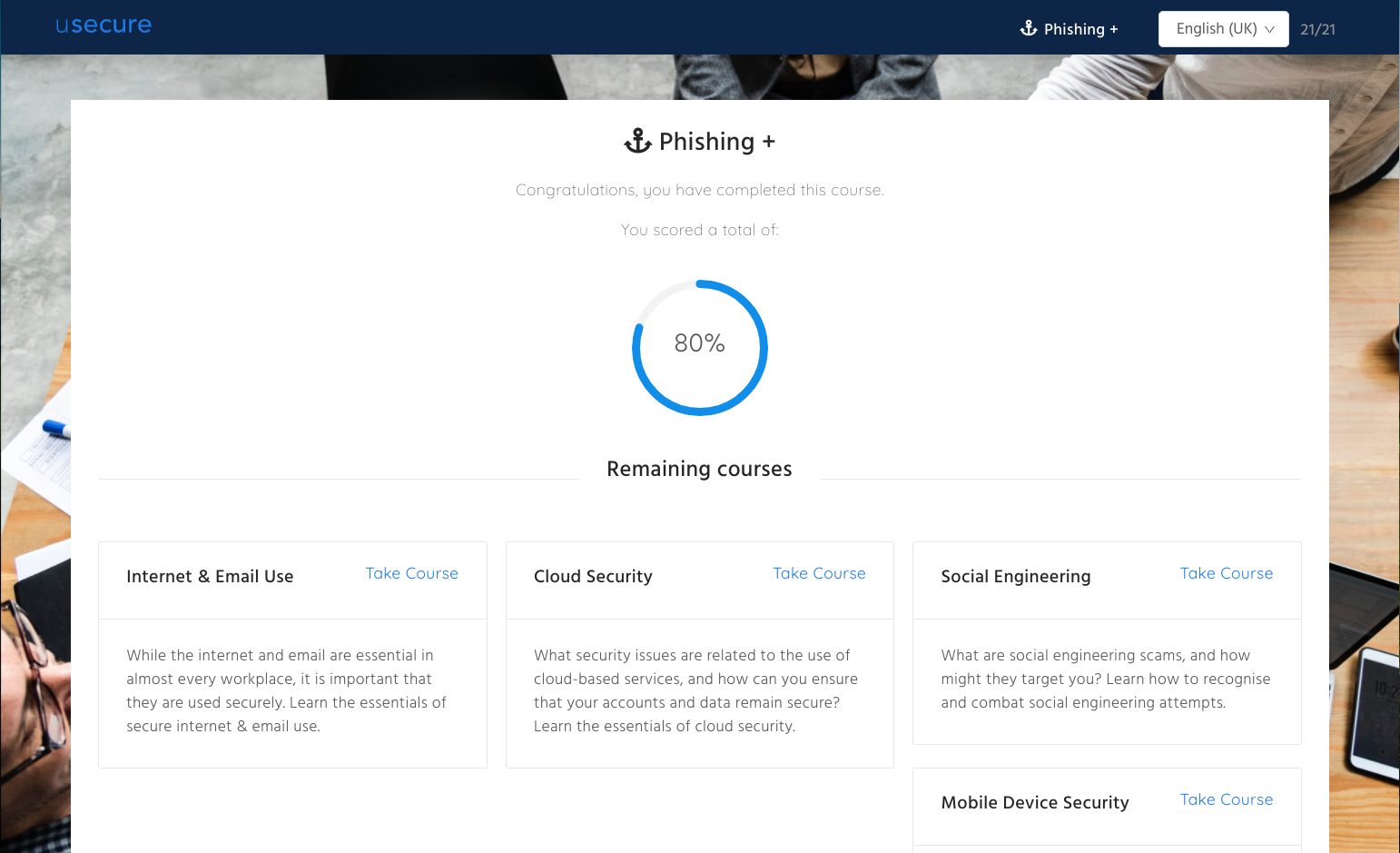Click the Phishing + course title heading
The image size is (1400, 853).
pyautogui.click(x=717, y=142)
